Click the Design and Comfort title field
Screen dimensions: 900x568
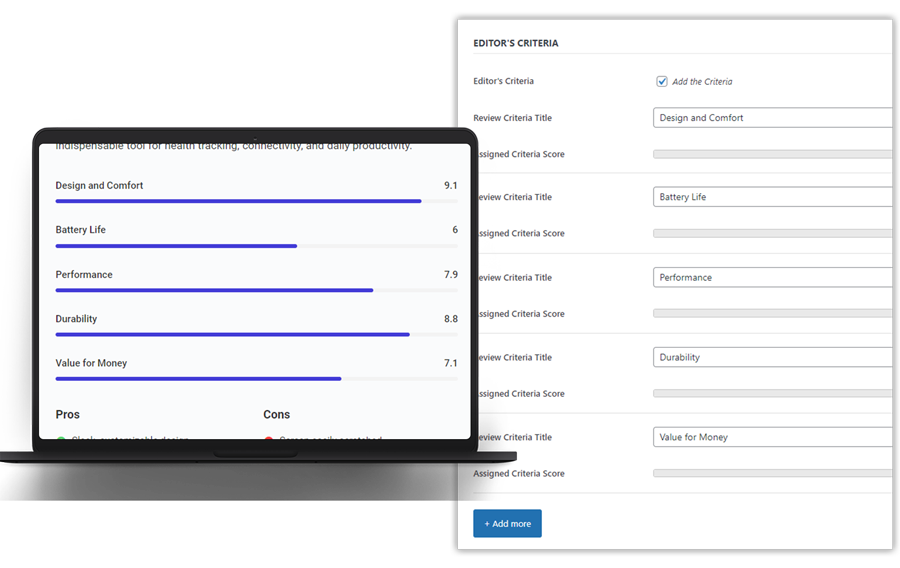(773, 118)
